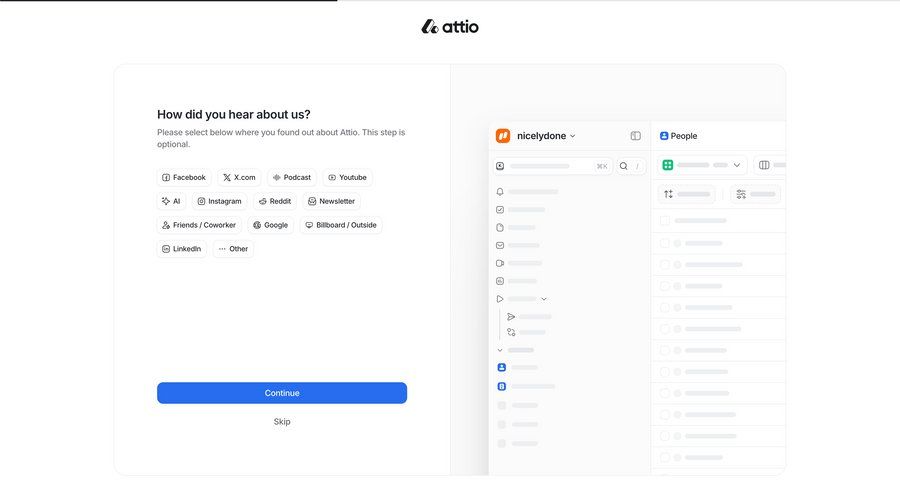900x484 pixels.
Task: Skip this optional step
Action: [x=282, y=422]
